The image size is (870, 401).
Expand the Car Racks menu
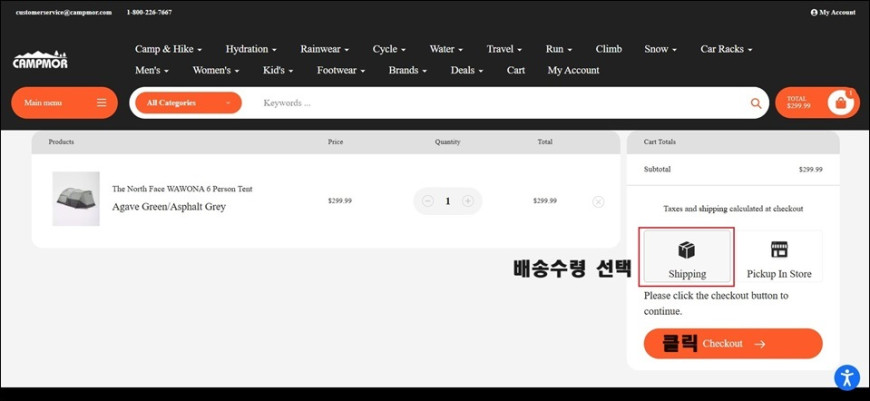pos(726,49)
